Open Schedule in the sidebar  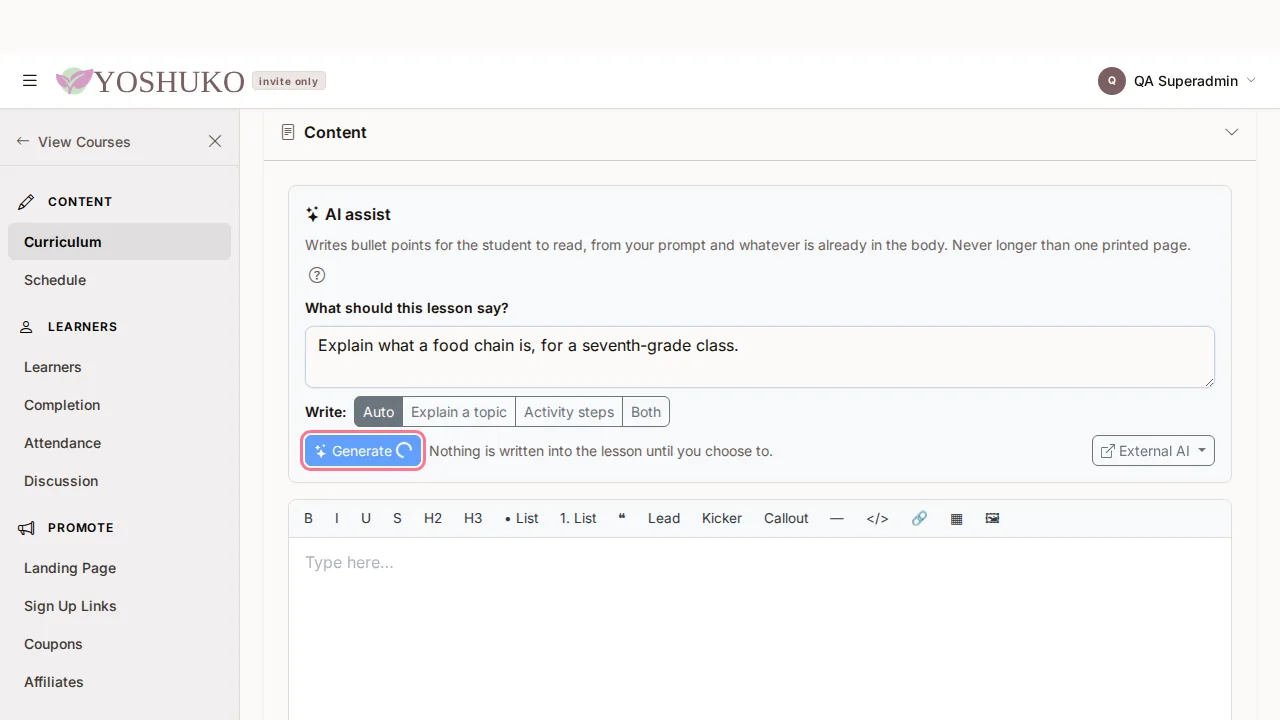coord(119,280)
